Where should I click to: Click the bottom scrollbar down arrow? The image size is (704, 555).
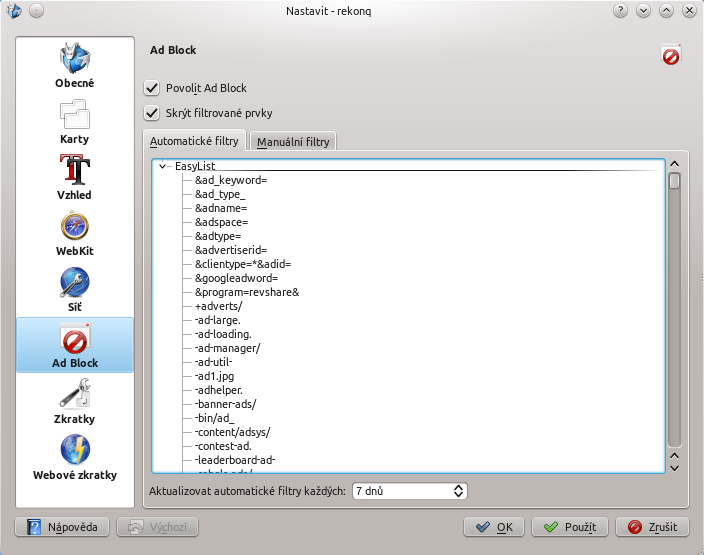(674, 468)
